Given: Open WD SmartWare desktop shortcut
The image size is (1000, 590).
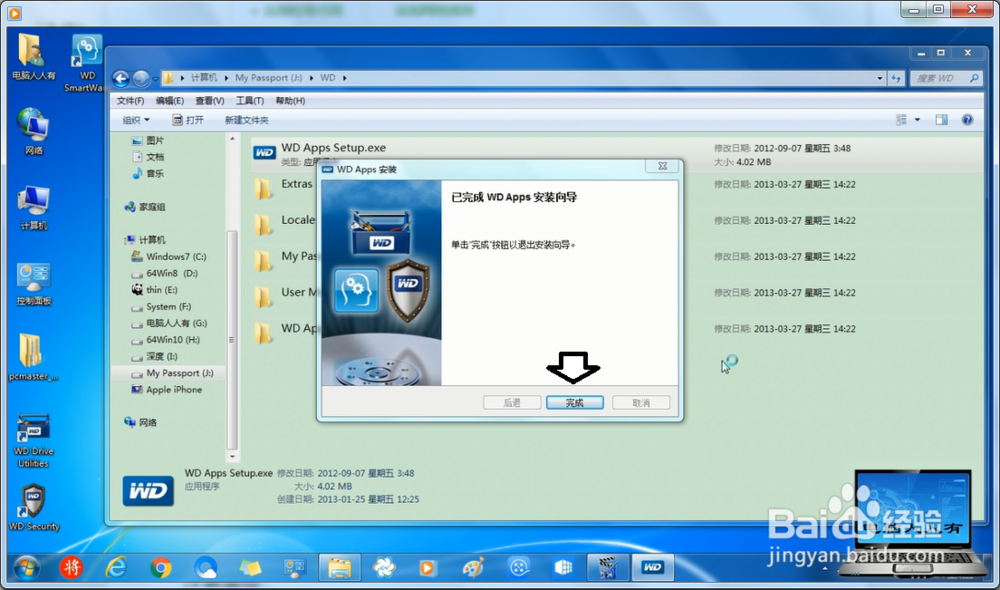Looking at the screenshot, I should coord(86,64).
